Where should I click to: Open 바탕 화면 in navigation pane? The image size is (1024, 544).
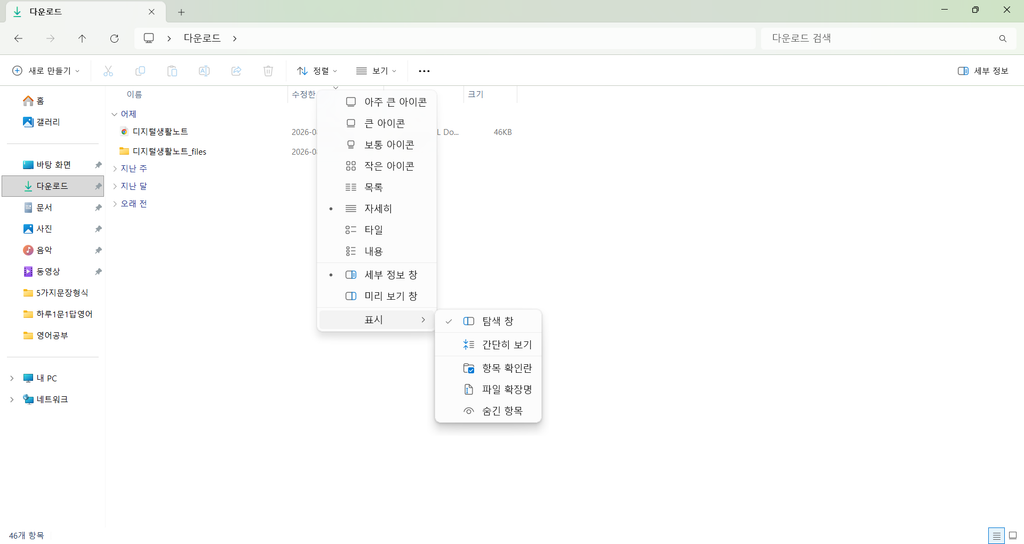pos(53,165)
